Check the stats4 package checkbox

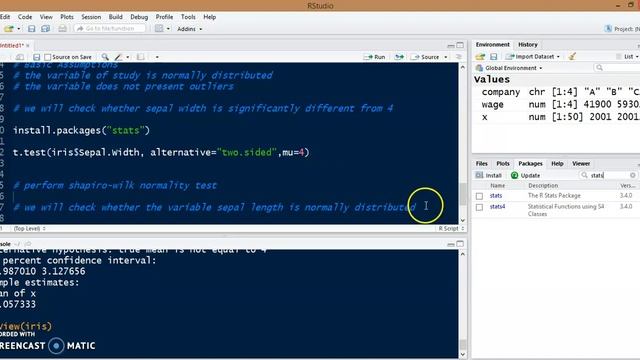pos(480,207)
